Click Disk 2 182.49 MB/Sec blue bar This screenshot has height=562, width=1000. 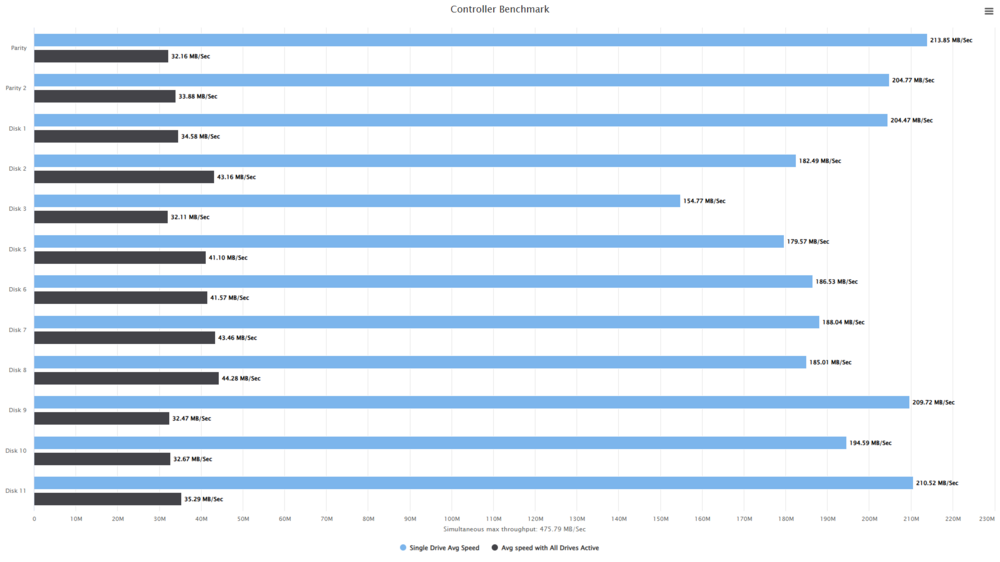(415, 161)
